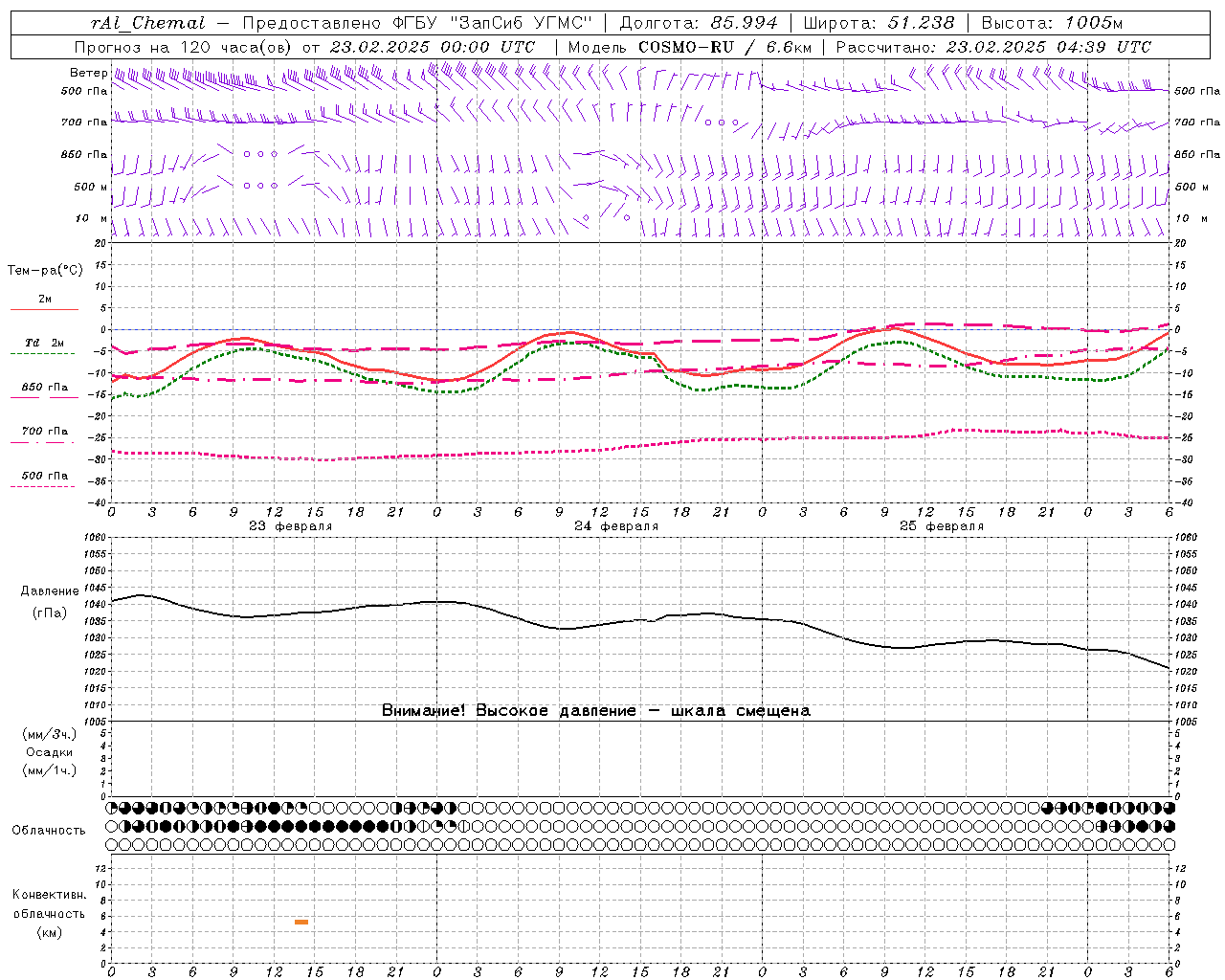Click the station name rAl_Chemal in the header
The height and width of the screenshot is (980, 1225).
click(147, 23)
